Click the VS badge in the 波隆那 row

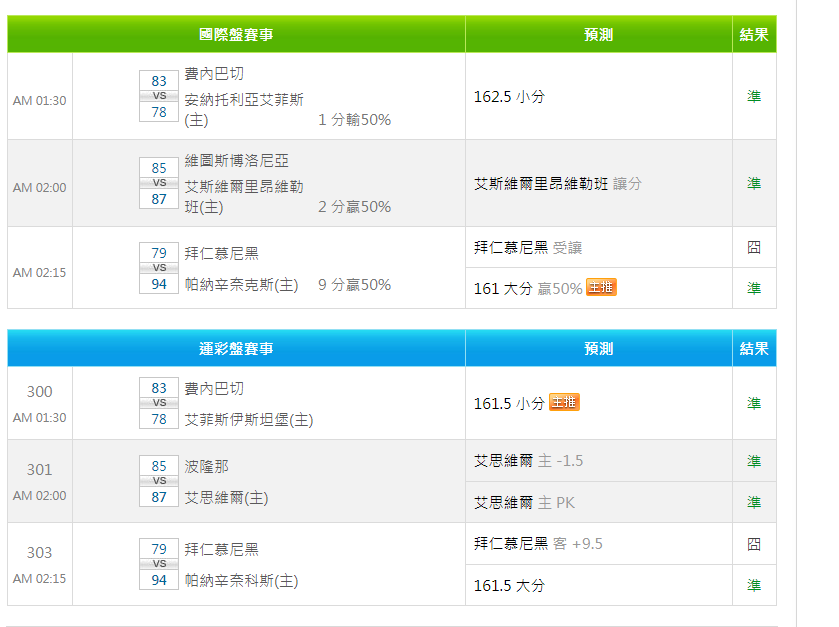click(x=159, y=481)
